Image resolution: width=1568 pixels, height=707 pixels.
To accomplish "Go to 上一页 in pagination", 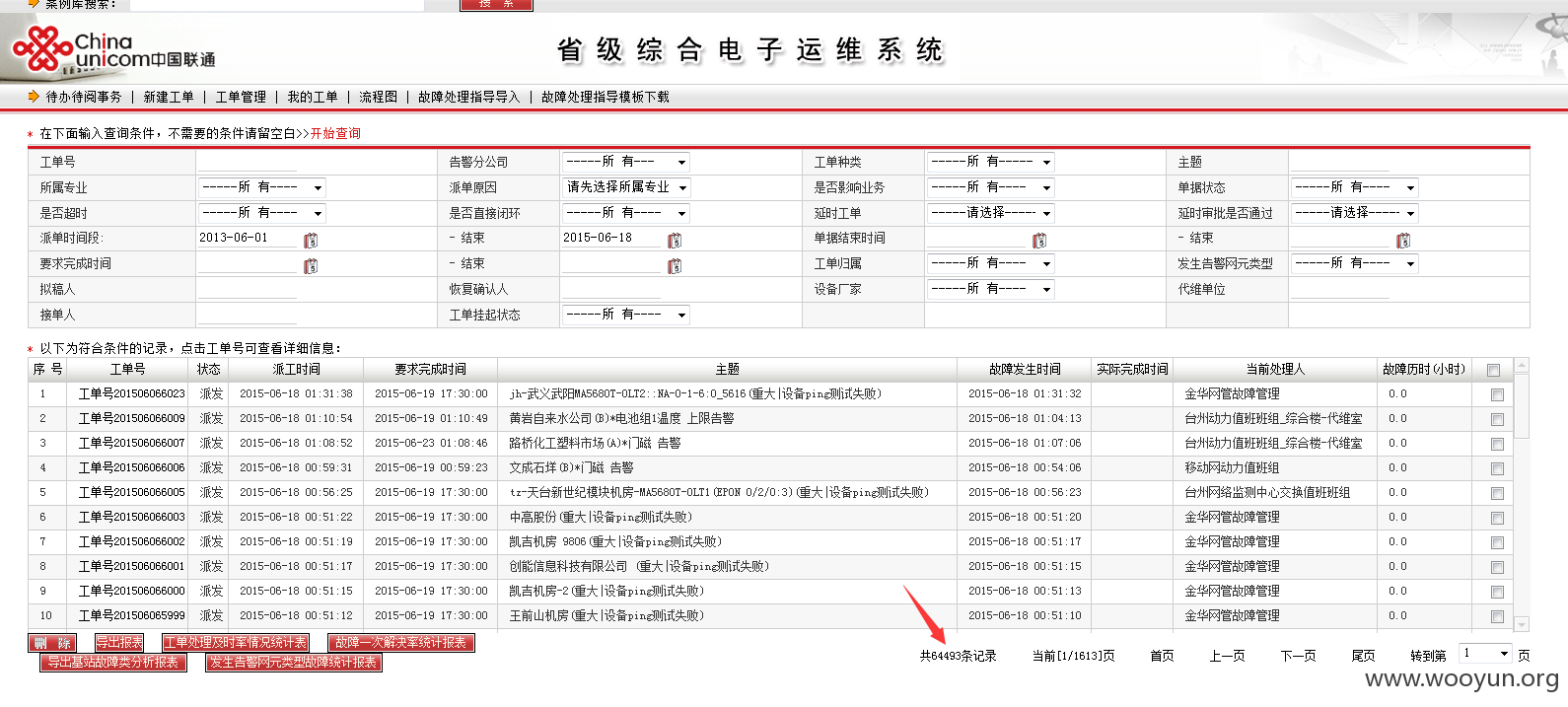I will pyautogui.click(x=1228, y=656).
